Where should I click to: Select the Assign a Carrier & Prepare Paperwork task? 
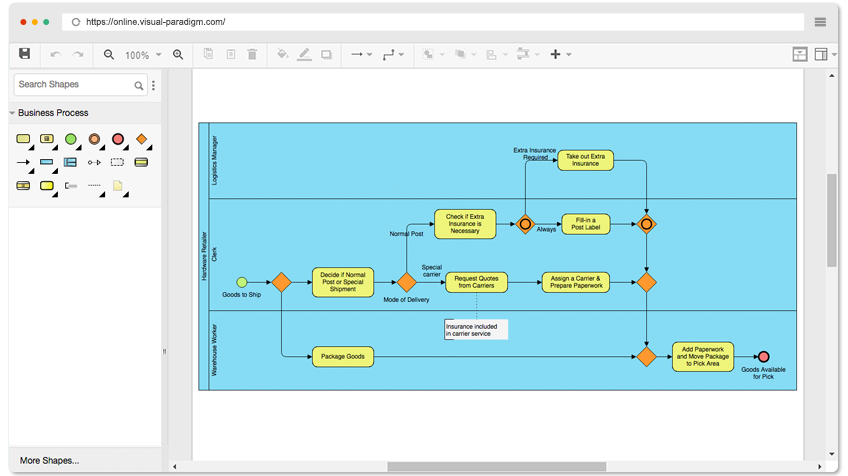pyautogui.click(x=576, y=282)
